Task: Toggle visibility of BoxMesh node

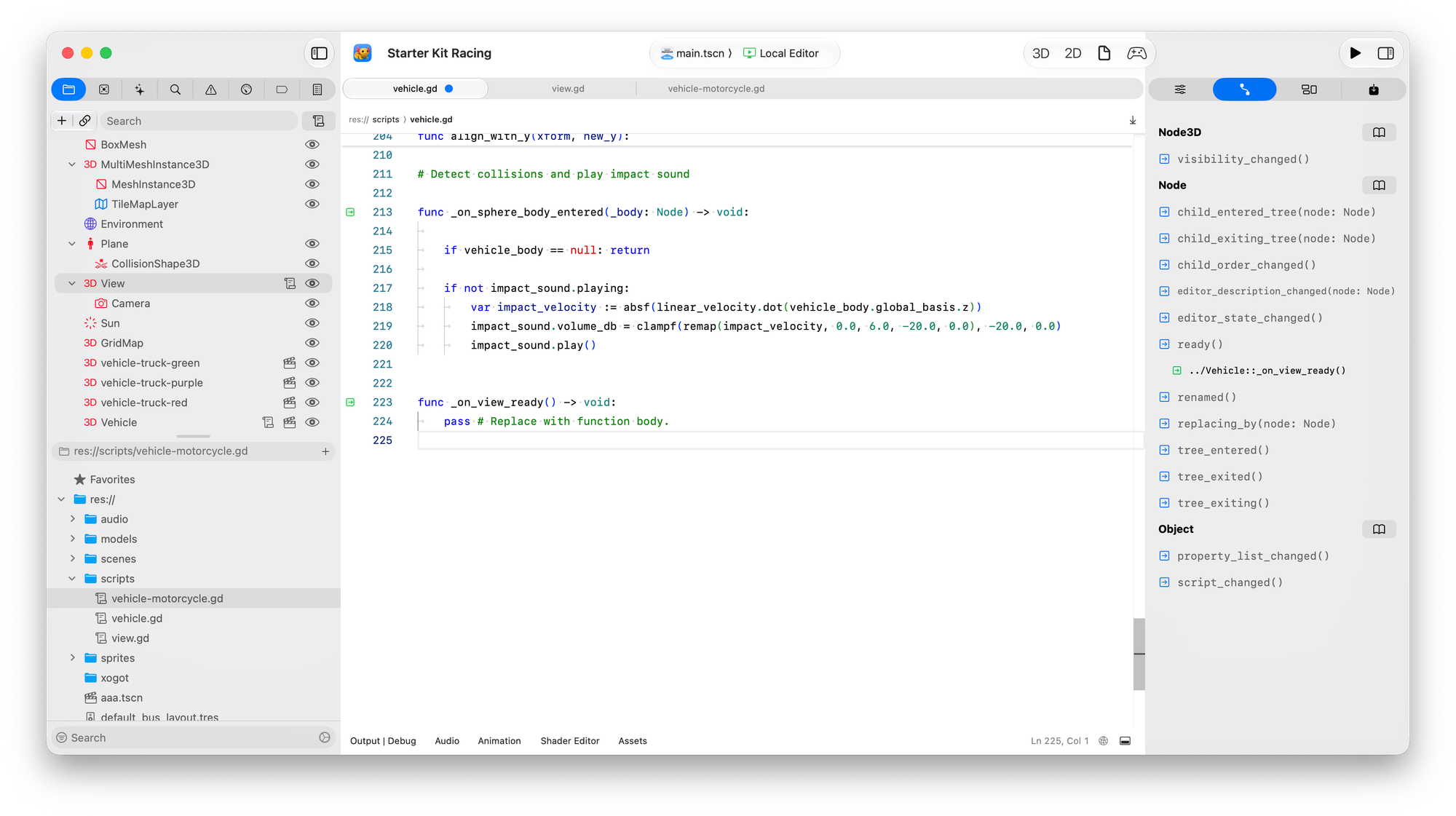Action: [312, 145]
